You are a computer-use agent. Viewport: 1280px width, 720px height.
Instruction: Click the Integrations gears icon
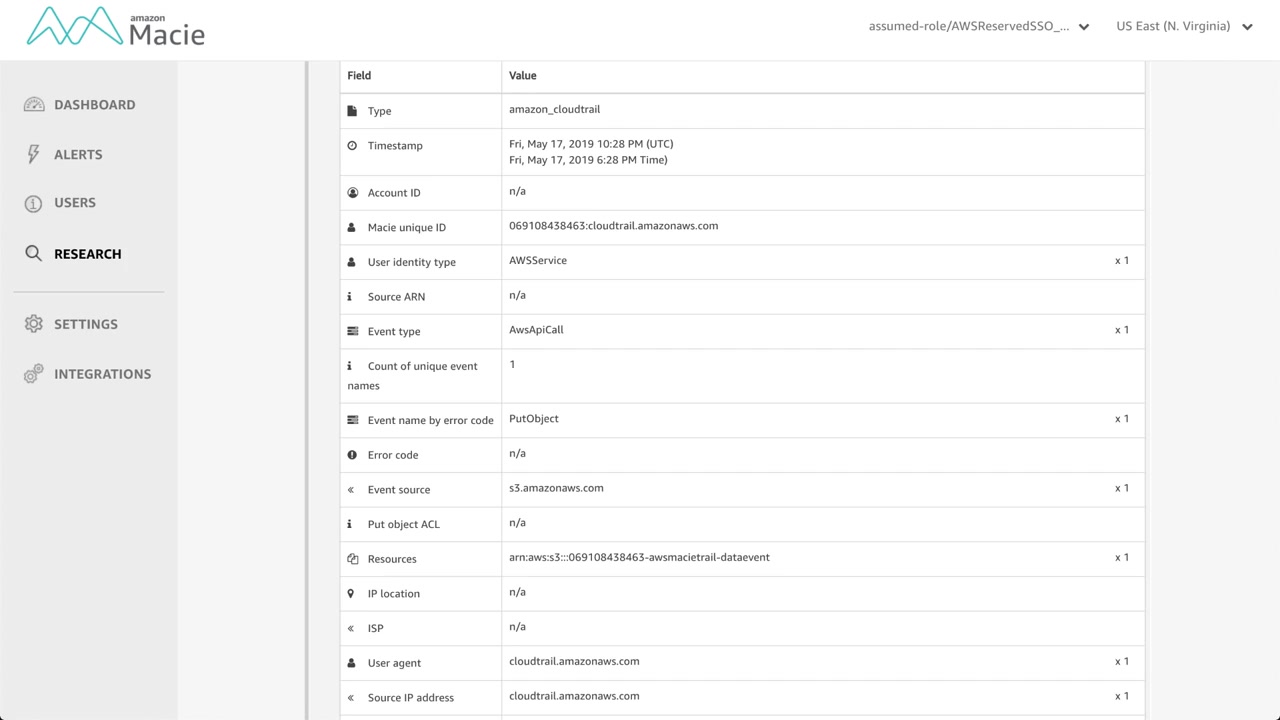[34, 374]
